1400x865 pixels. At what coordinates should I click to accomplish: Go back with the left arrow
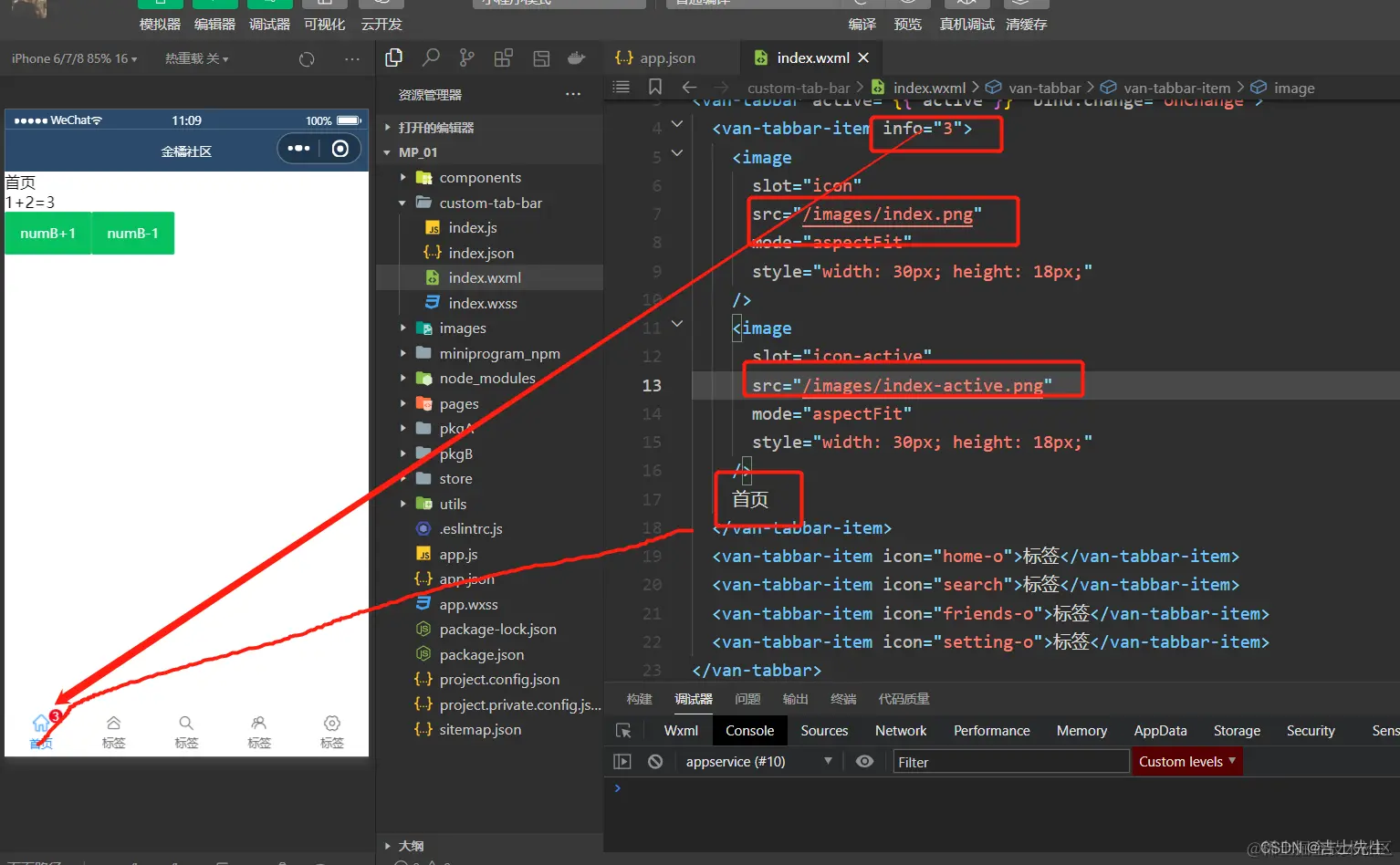(x=689, y=87)
